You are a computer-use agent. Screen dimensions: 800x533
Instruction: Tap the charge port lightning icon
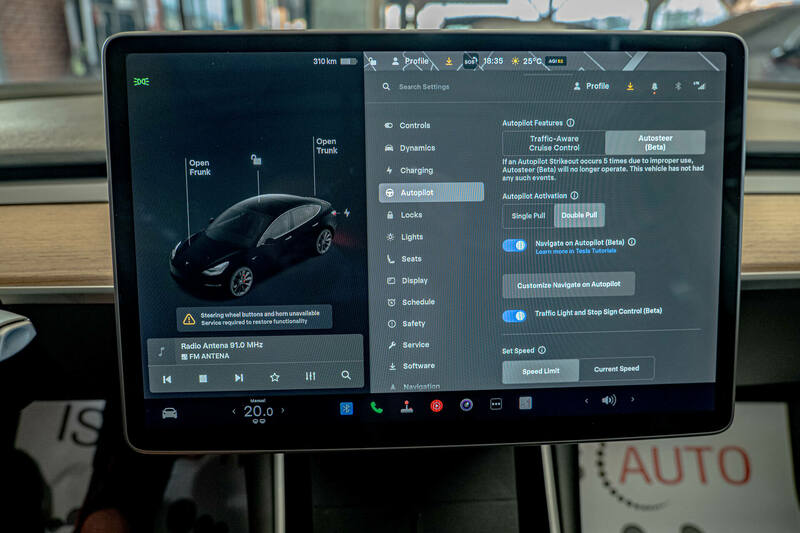coord(347,213)
